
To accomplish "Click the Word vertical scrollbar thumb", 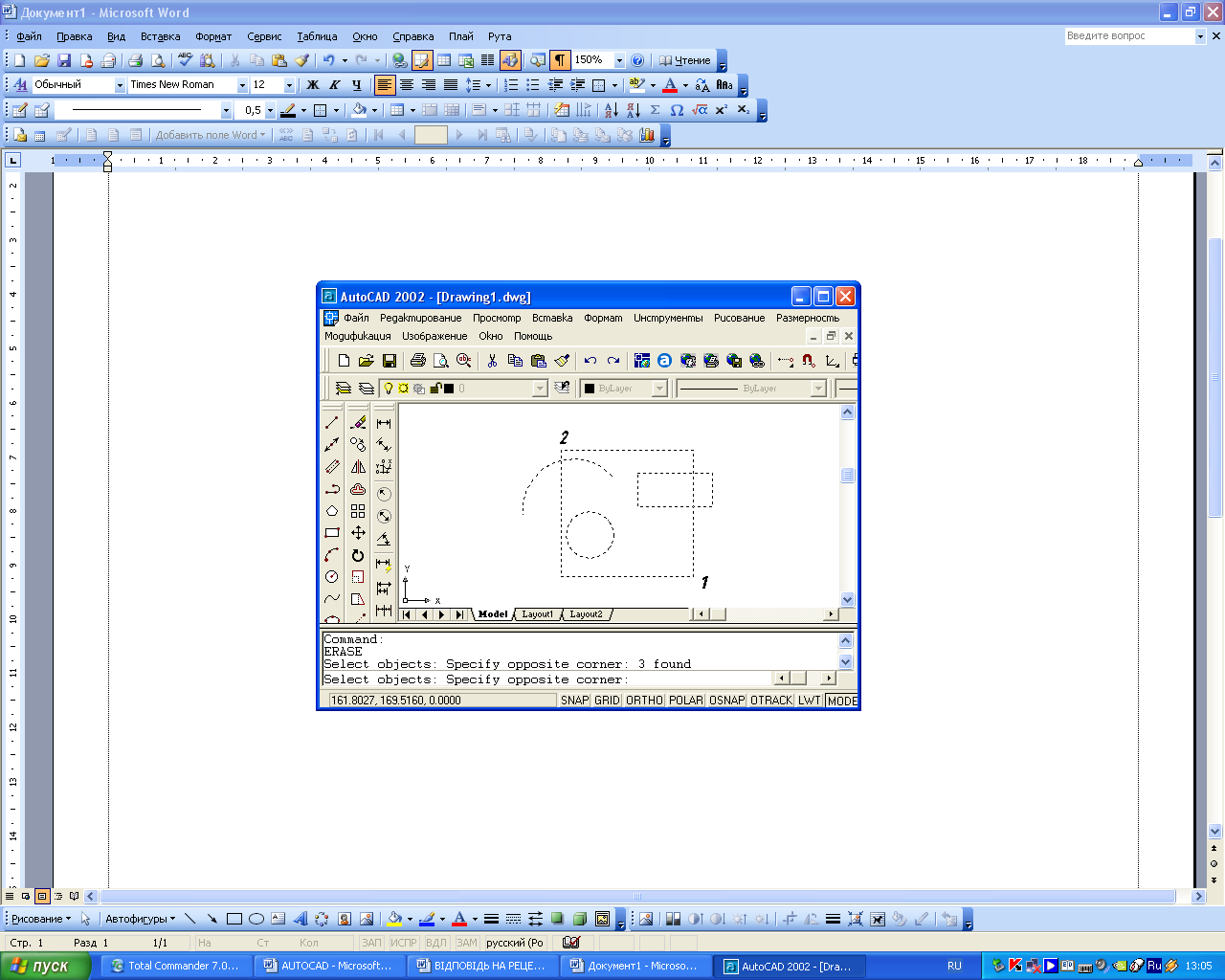I will click(1215, 378).
